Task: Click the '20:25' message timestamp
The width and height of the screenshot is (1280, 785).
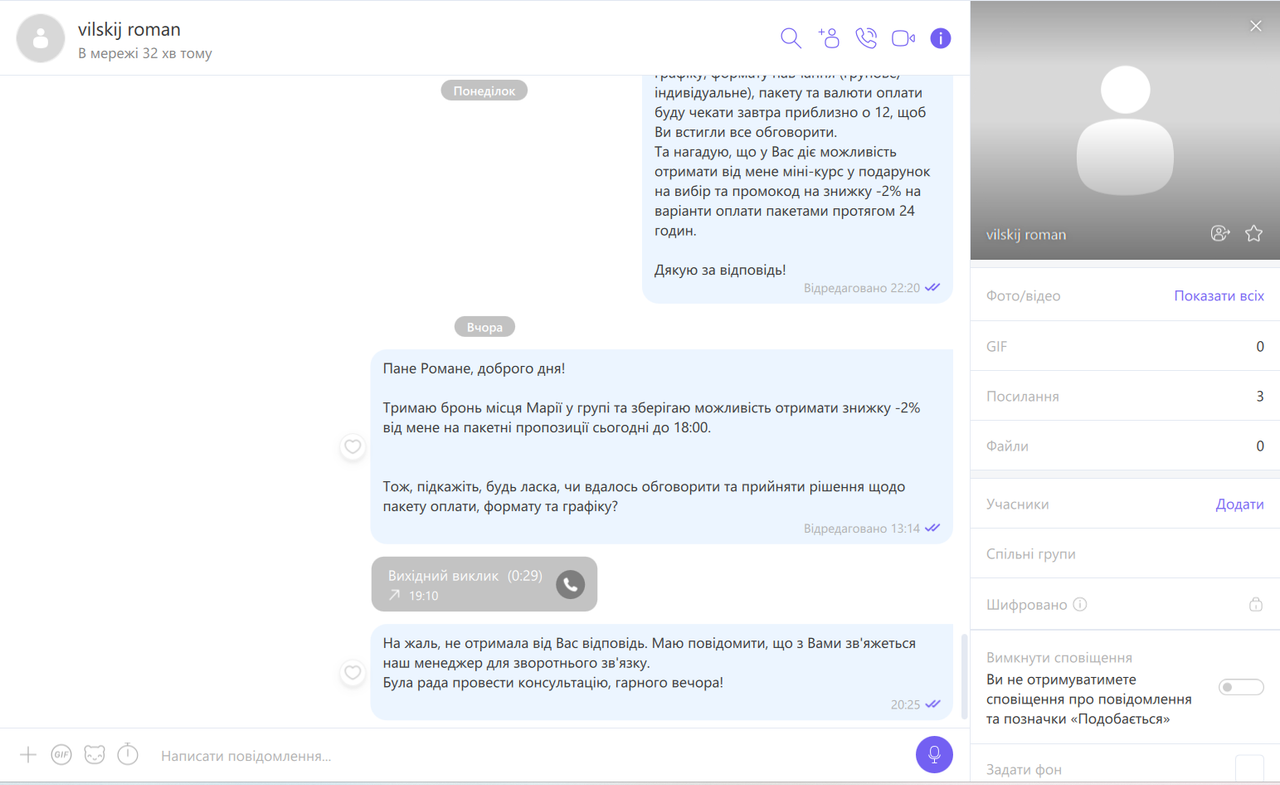Action: pyautogui.click(x=905, y=704)
